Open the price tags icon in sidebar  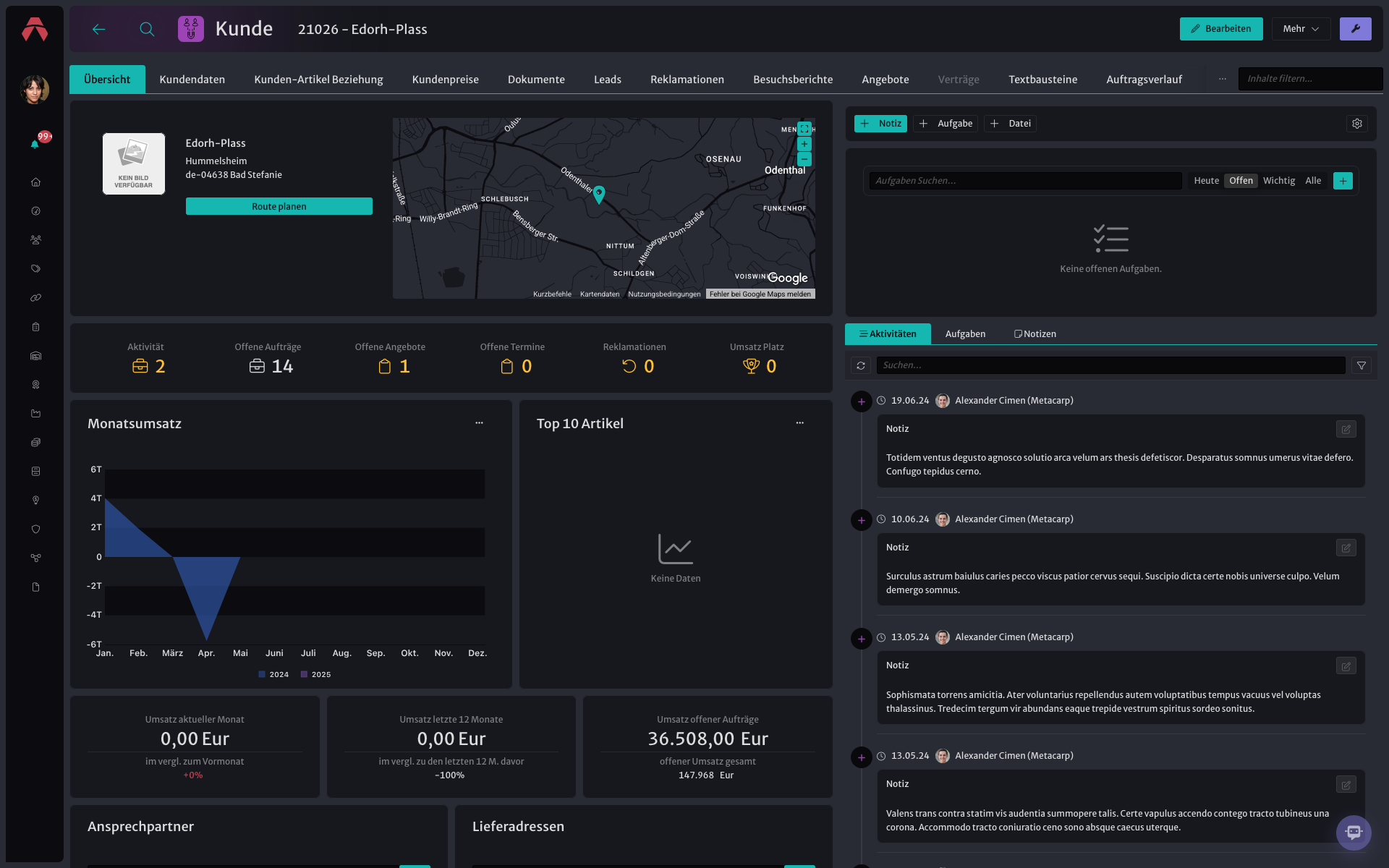tap(35, 269)
